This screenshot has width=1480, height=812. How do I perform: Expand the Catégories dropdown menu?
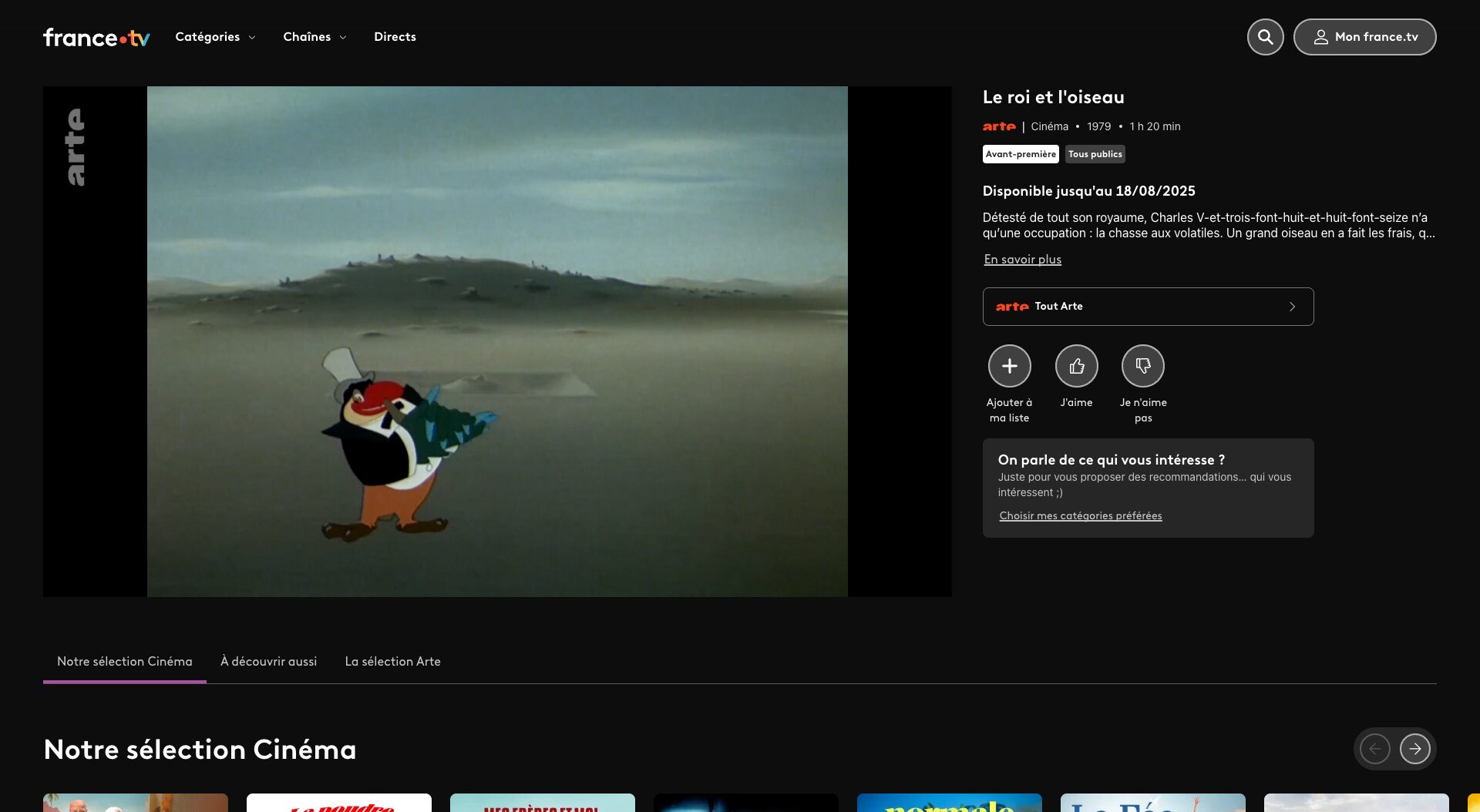(215, 37)
